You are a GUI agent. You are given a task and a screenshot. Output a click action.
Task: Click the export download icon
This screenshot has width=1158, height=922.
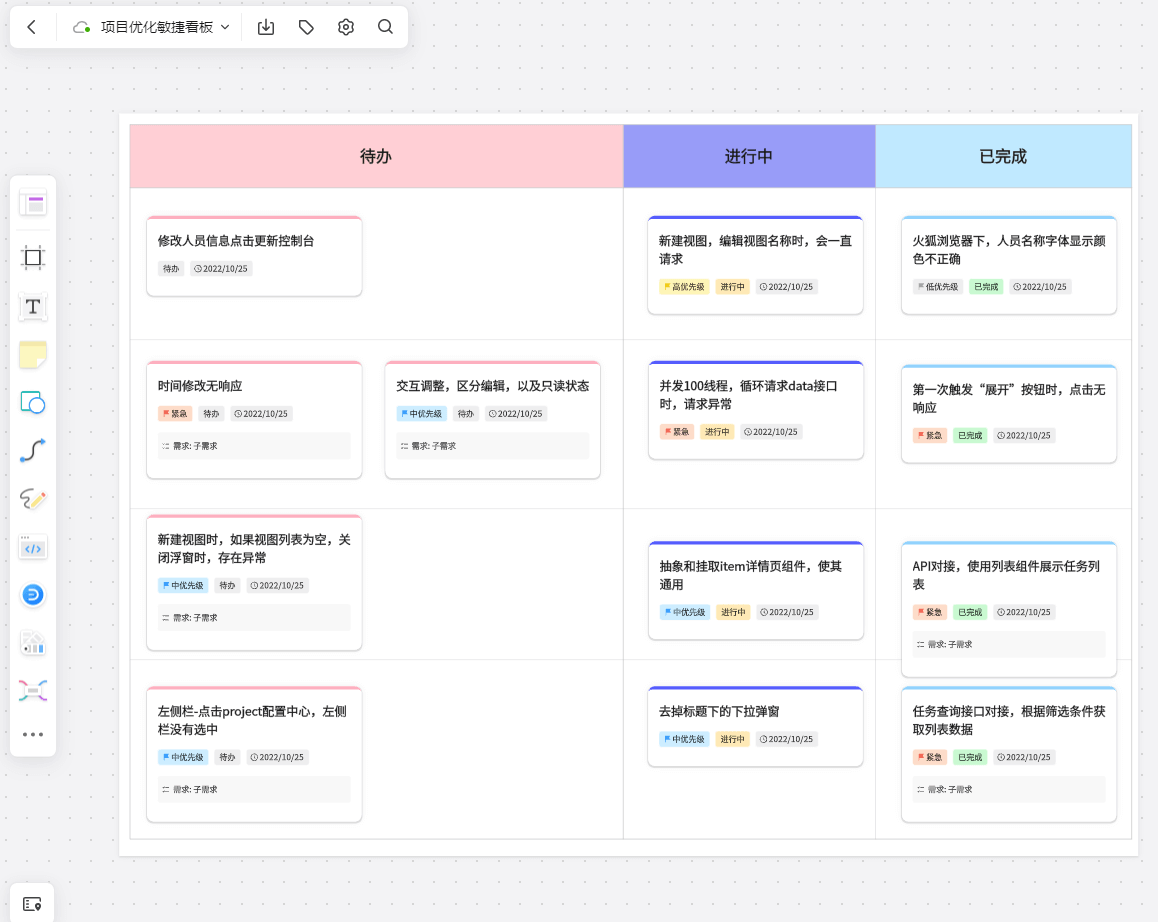tap(266, 27)
